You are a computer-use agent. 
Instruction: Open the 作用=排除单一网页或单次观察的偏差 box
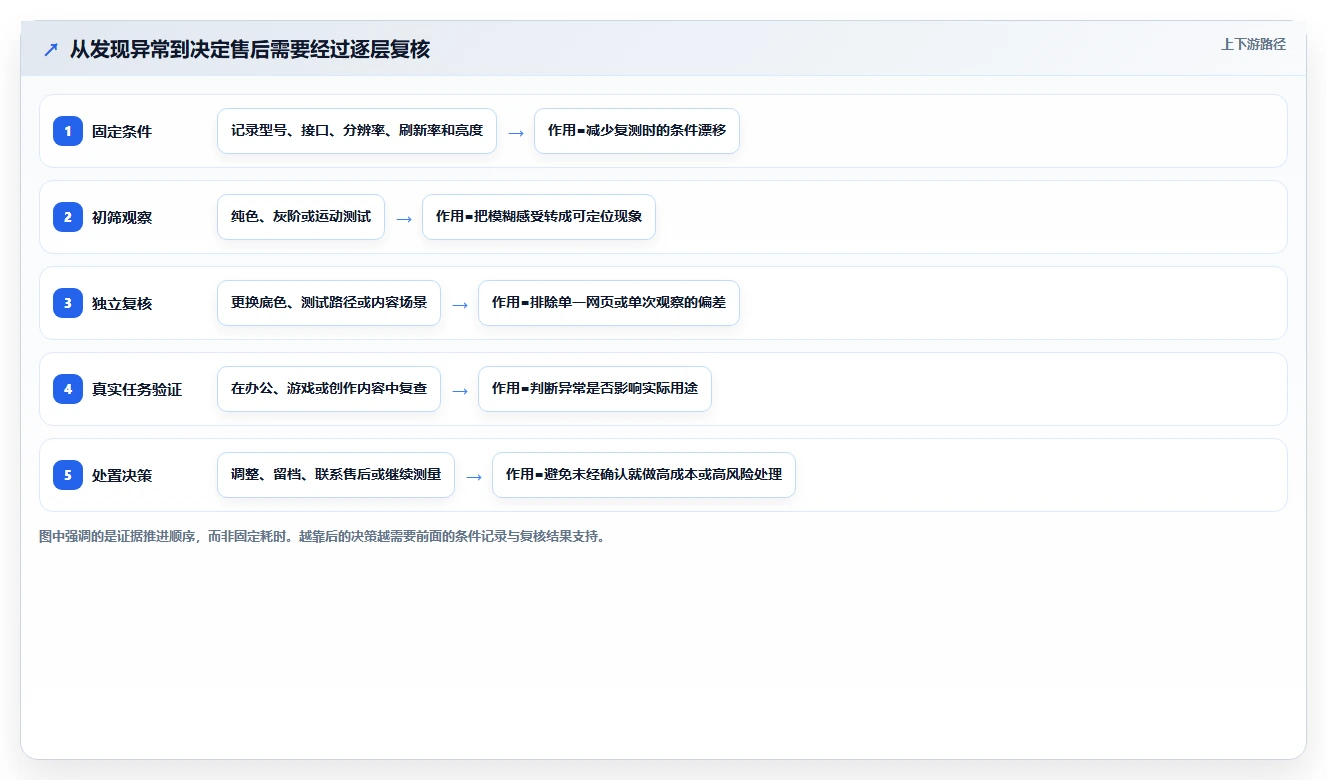point(609,303)
